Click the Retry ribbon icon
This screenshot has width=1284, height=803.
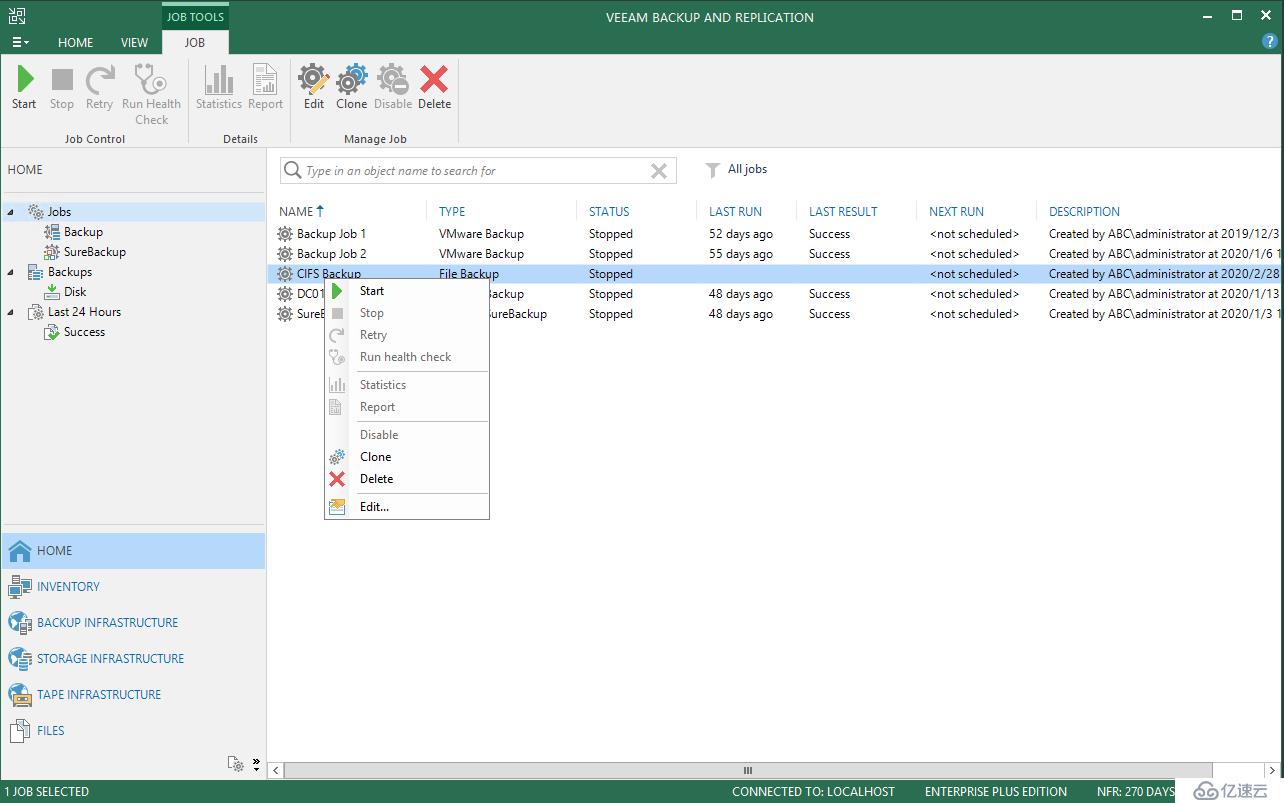(x=99, y=80)
